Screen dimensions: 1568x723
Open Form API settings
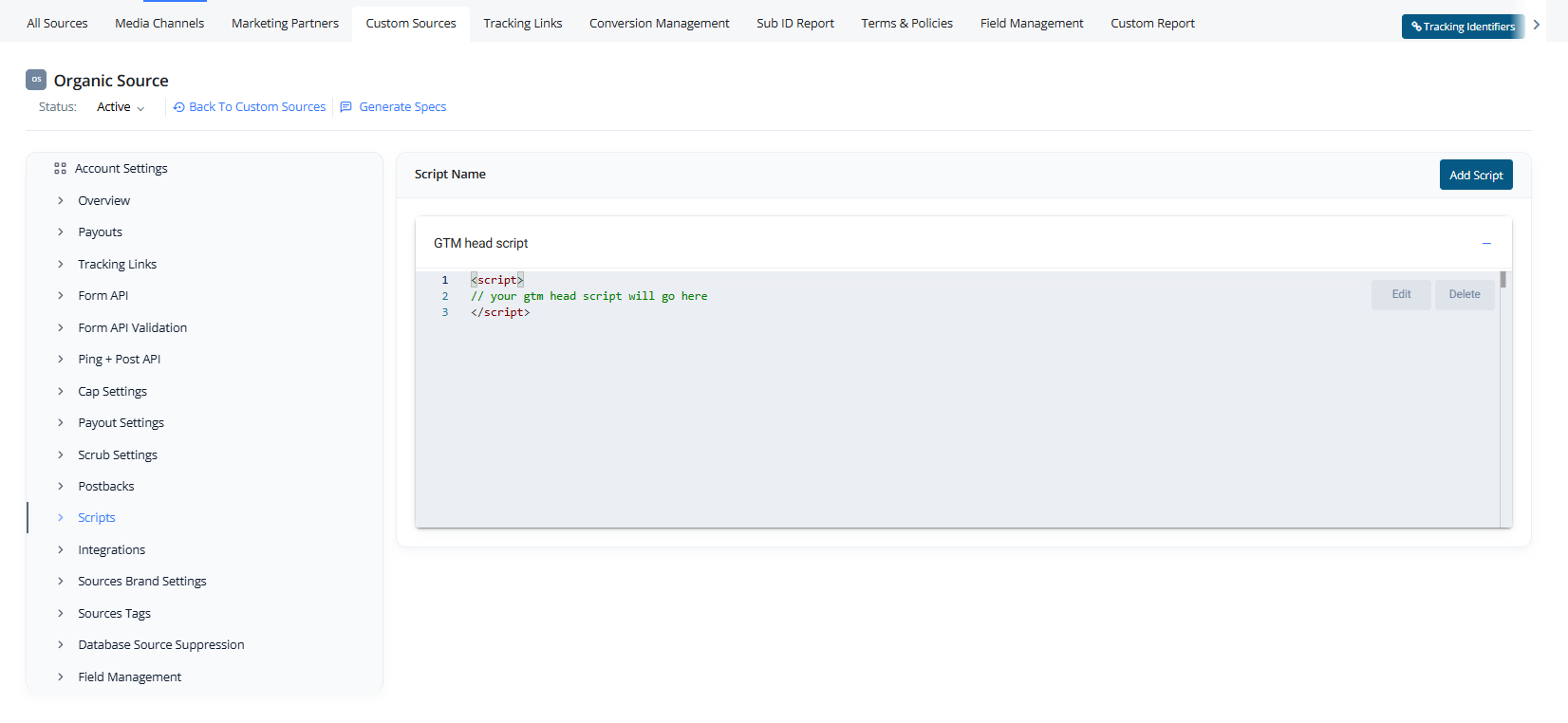[x=103, y=295]
